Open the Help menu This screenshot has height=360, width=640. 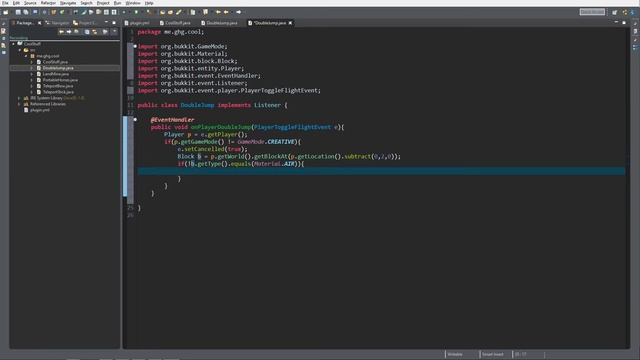(x=149, y=3)
